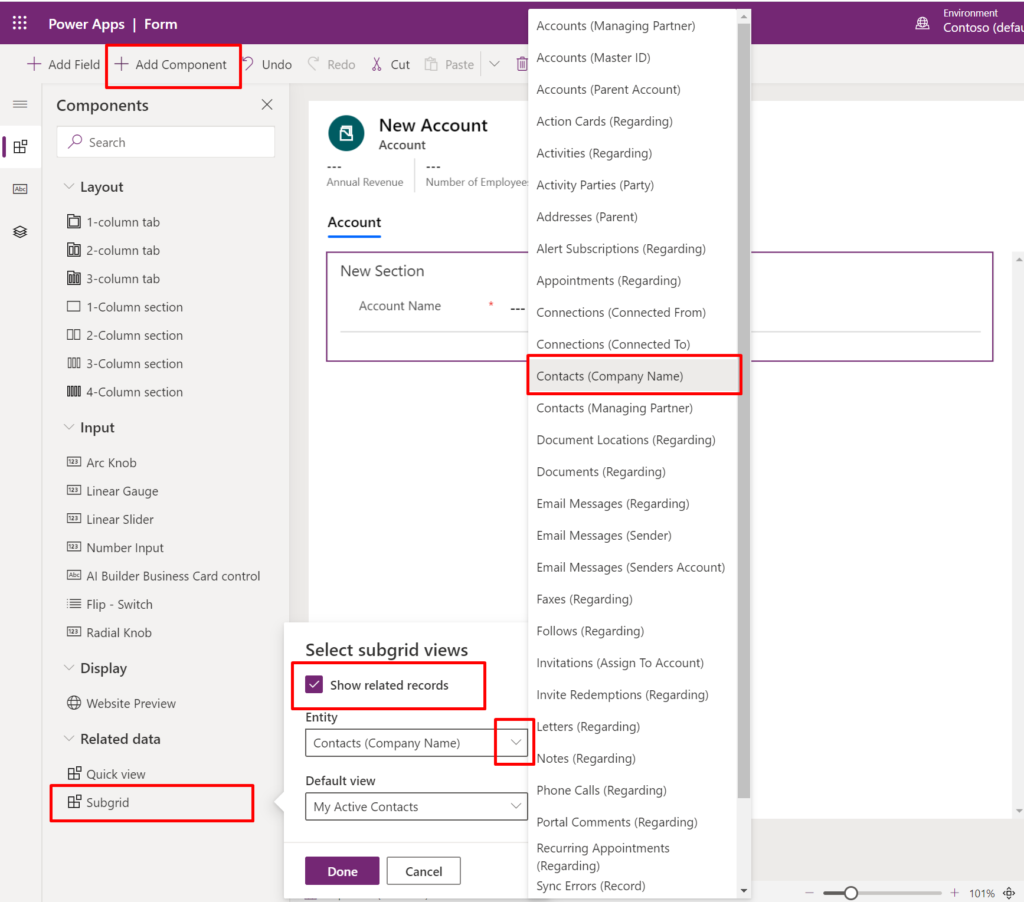Screen dimensions: 1024x902
Task: Add a 3-Column section component
Action: point(125,363)
